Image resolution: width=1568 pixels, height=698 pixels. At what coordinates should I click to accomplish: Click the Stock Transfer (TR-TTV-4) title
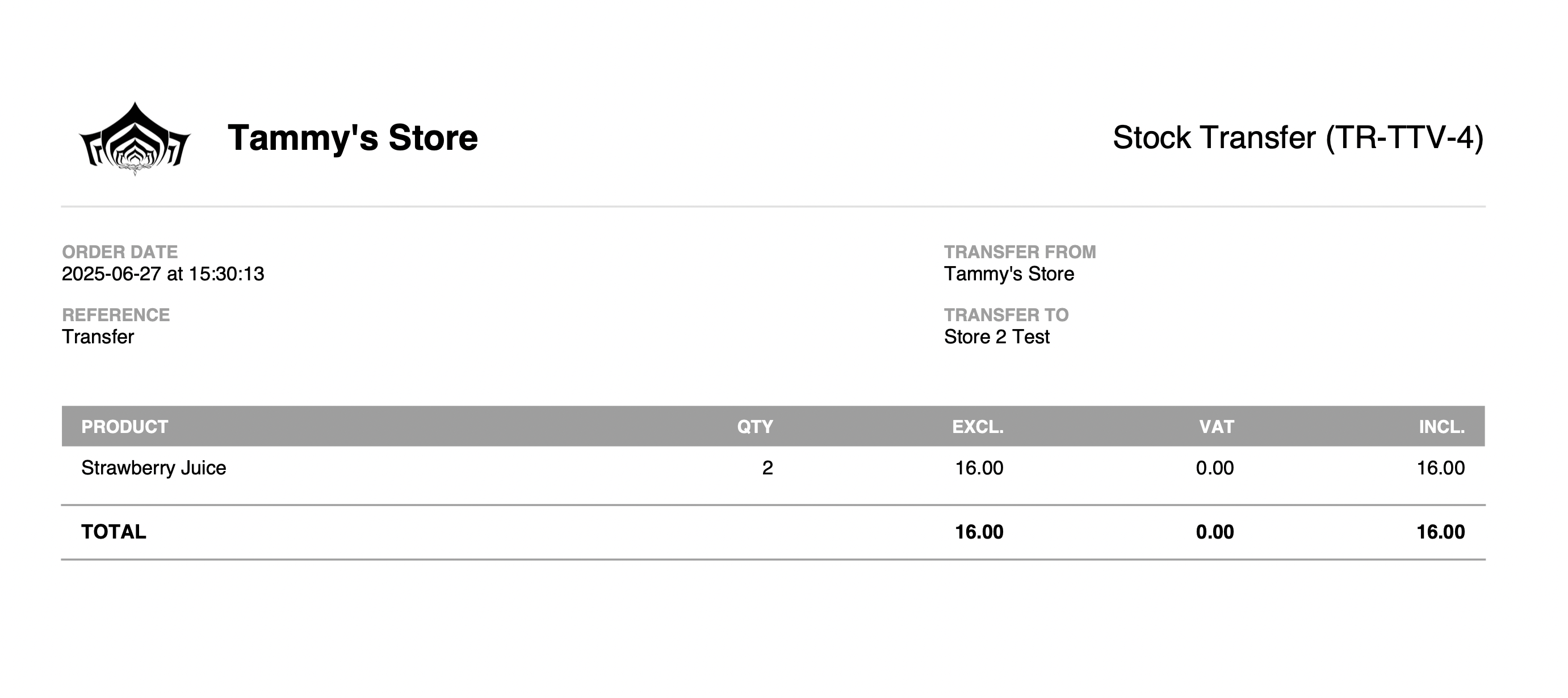[x=1298, y=138]
